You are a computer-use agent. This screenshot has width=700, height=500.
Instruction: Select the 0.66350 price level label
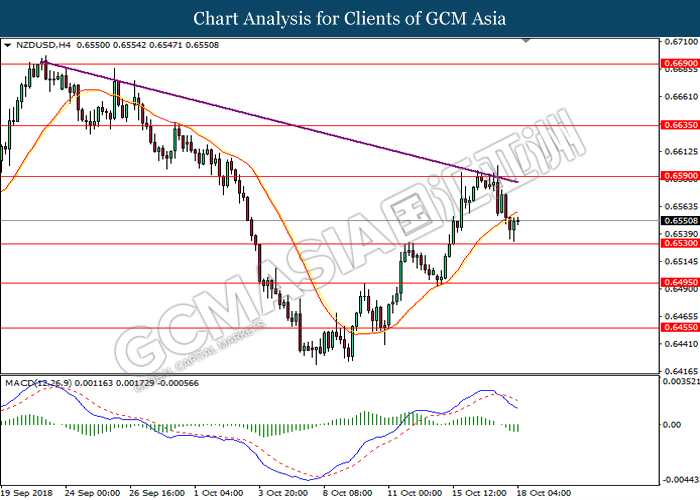[680, 125]
